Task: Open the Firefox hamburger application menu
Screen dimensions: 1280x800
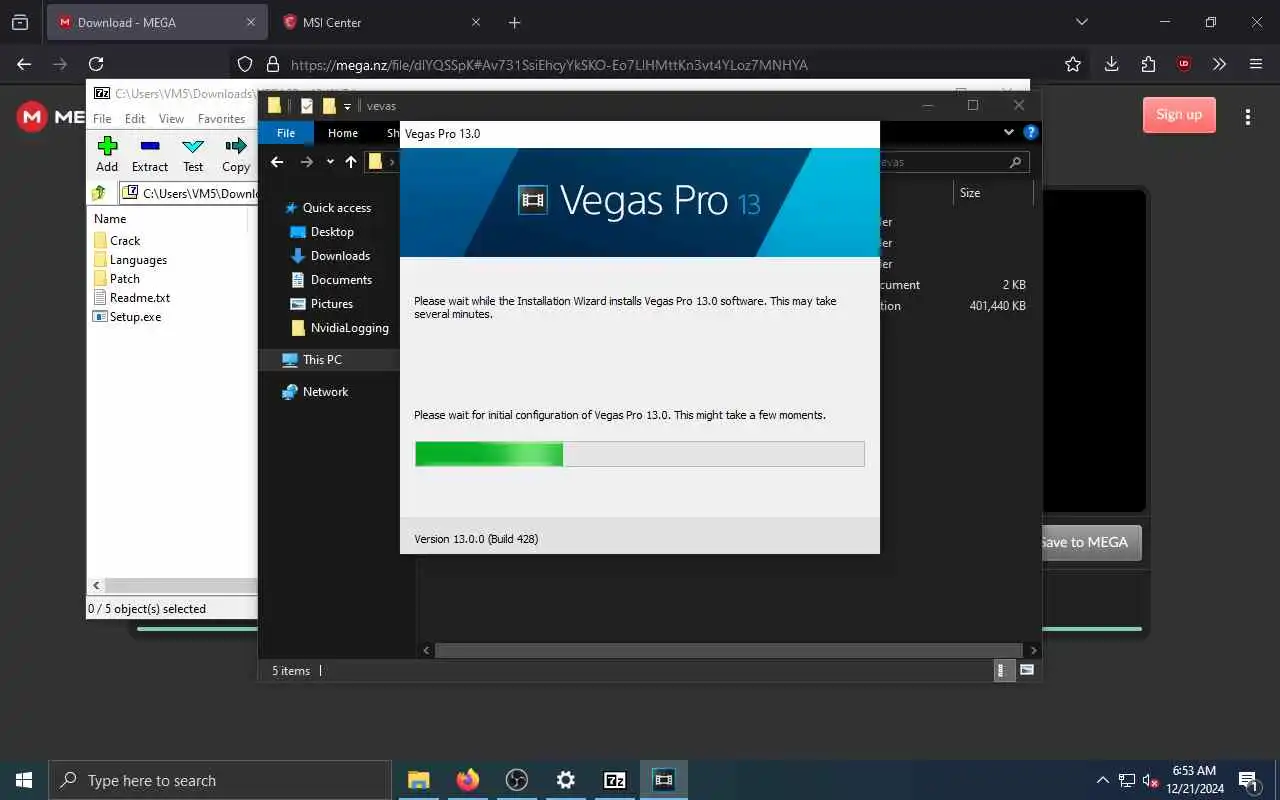Action: pos(1256,64)
